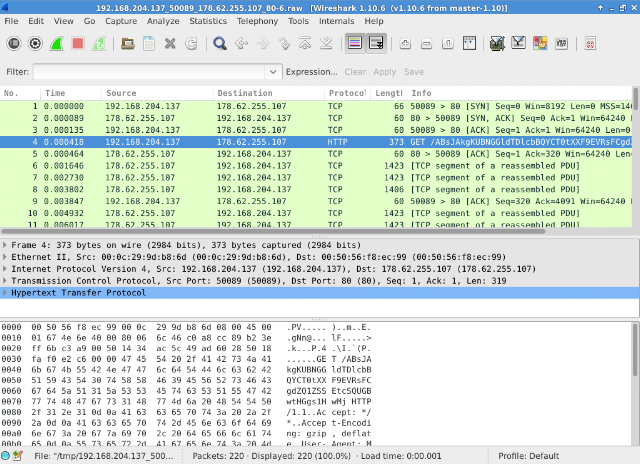Open the capture interfaces list
The image size is (640, 464).
tap(14, 43)
